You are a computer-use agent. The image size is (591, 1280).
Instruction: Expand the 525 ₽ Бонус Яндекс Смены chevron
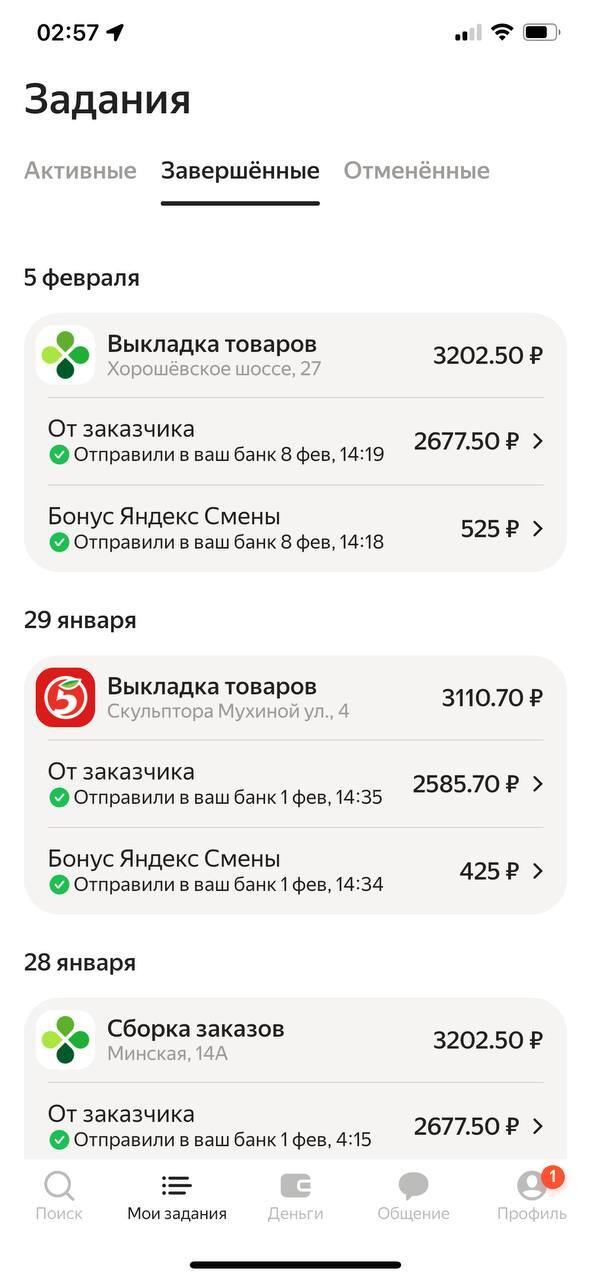pyautogui.click(x=537, y=528)
